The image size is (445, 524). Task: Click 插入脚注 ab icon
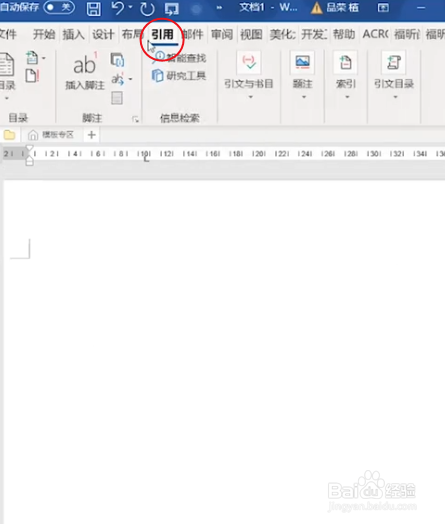tap(85, 64)
